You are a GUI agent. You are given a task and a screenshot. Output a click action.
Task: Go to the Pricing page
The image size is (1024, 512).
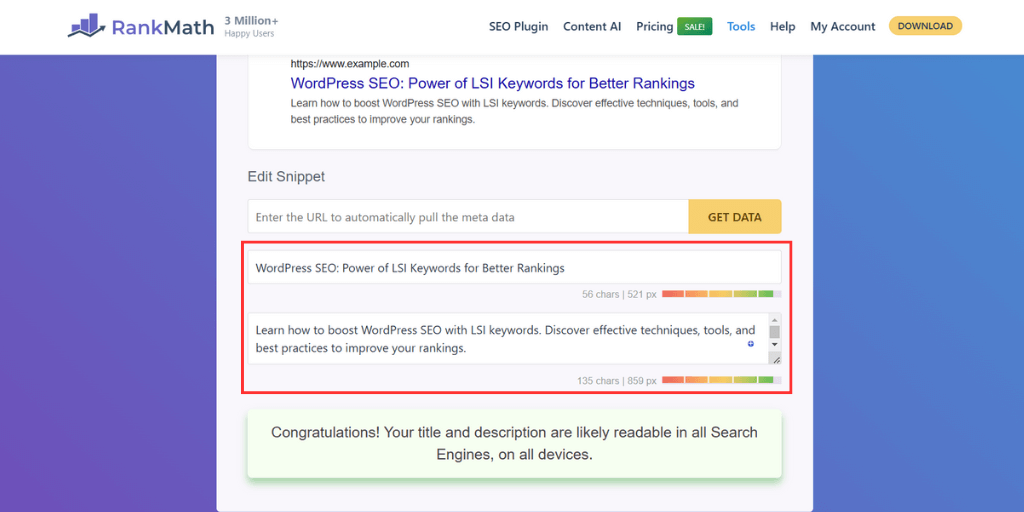(654, 27)
